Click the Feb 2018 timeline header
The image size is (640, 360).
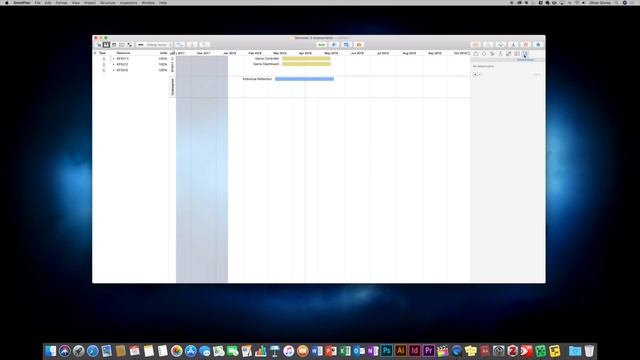255,53
